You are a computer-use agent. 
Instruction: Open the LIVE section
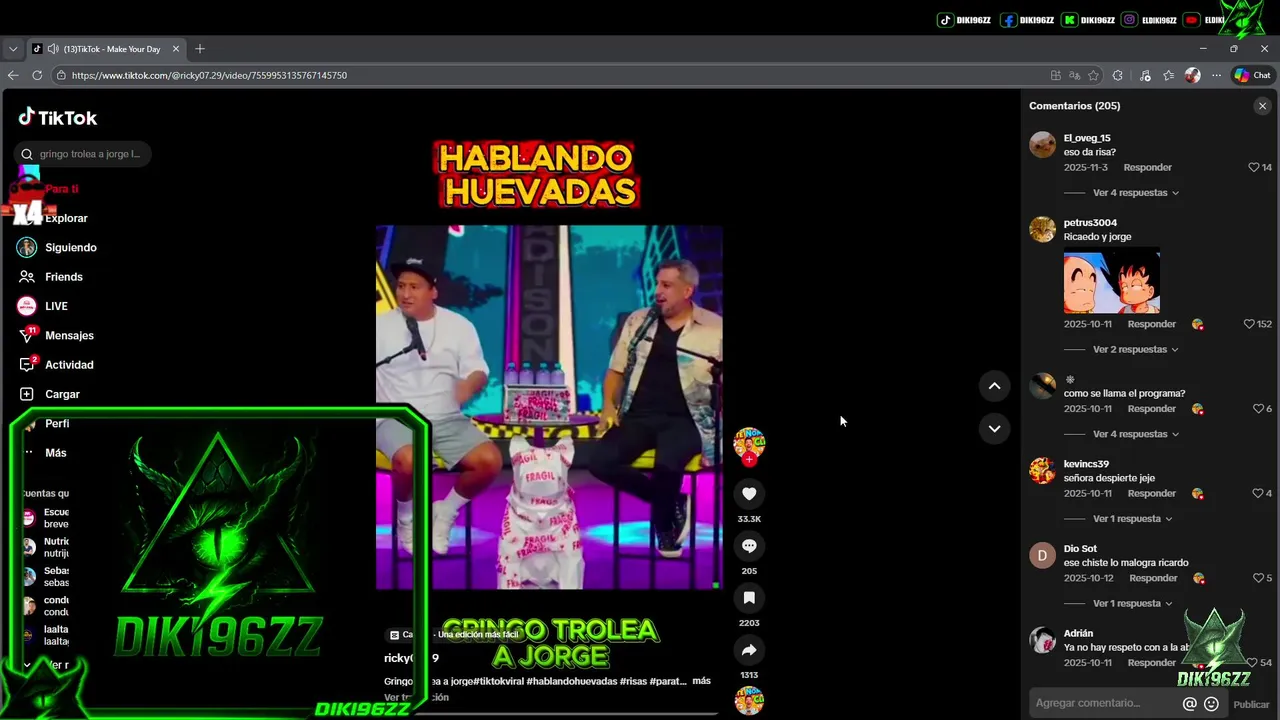[42, 306]
